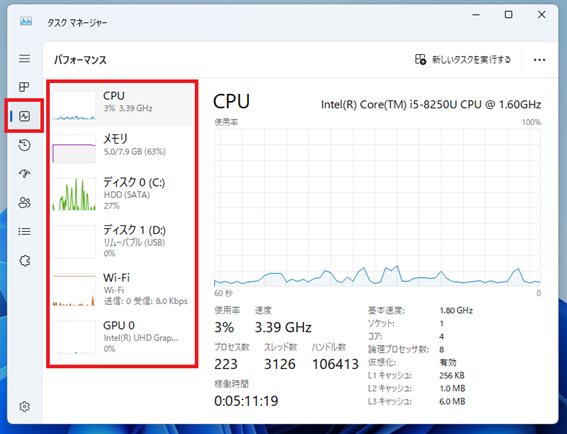Viewport: 567px width, 434px height.
Task: Open the Startup apps icon
Action: coord(25,174)
